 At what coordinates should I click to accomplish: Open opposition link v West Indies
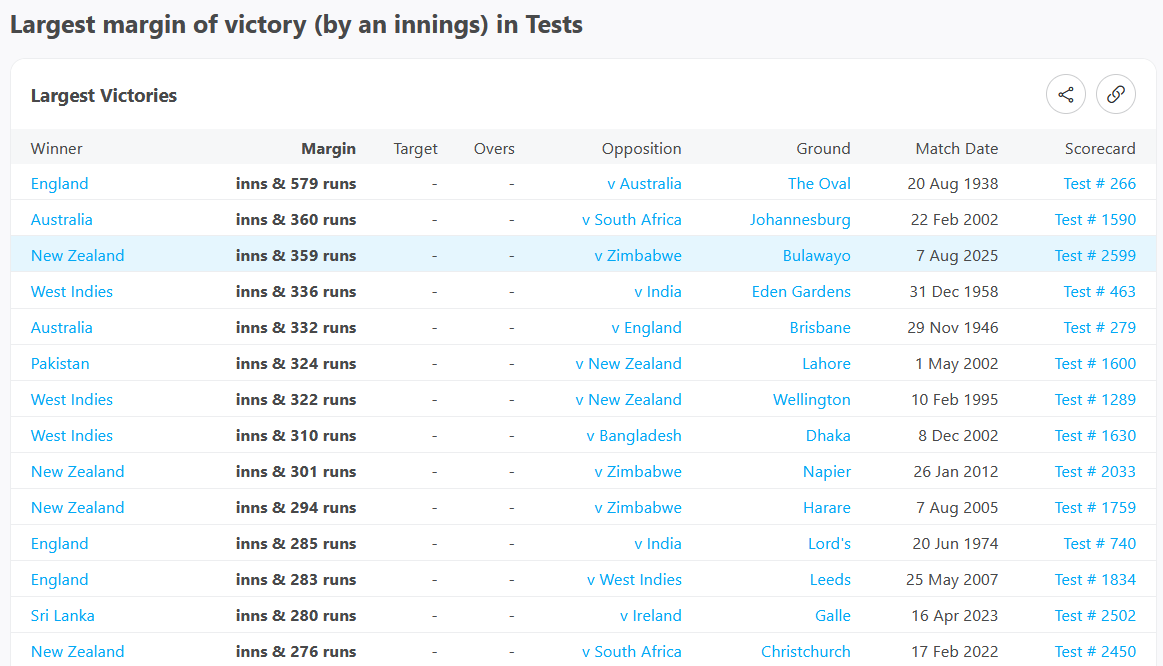point(634,580)
